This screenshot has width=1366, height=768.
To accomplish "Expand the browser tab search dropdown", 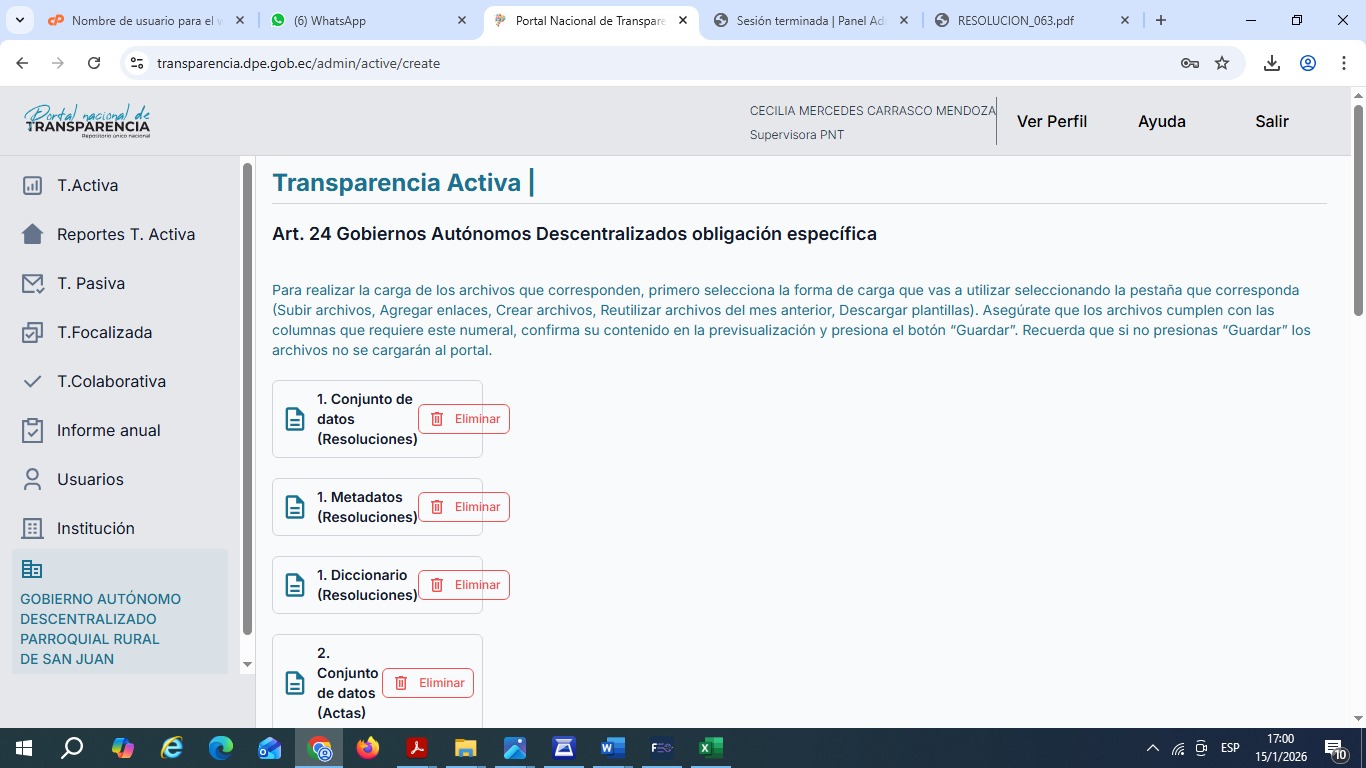I will pyautogui.click(x=21, y=20).
